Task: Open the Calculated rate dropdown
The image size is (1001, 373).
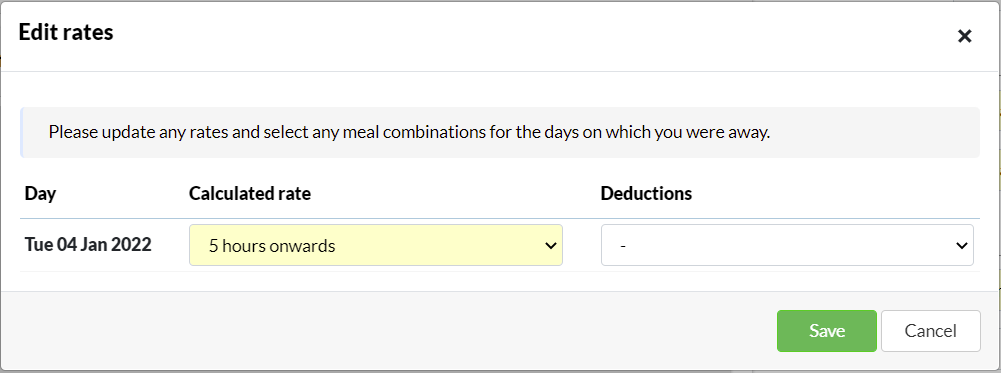Action: (x=375, y=245)
